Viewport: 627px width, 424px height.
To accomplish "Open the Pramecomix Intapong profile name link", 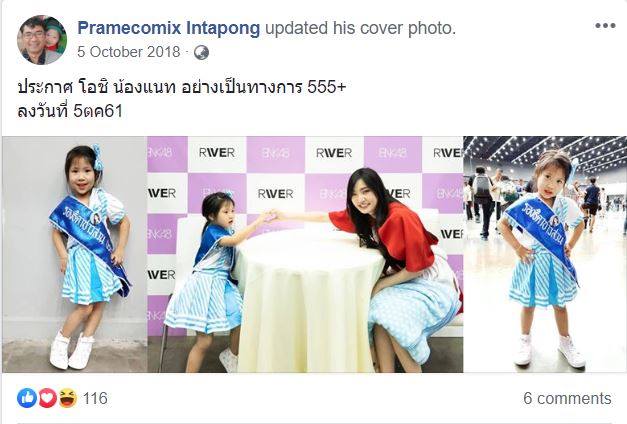I will 169,28.
